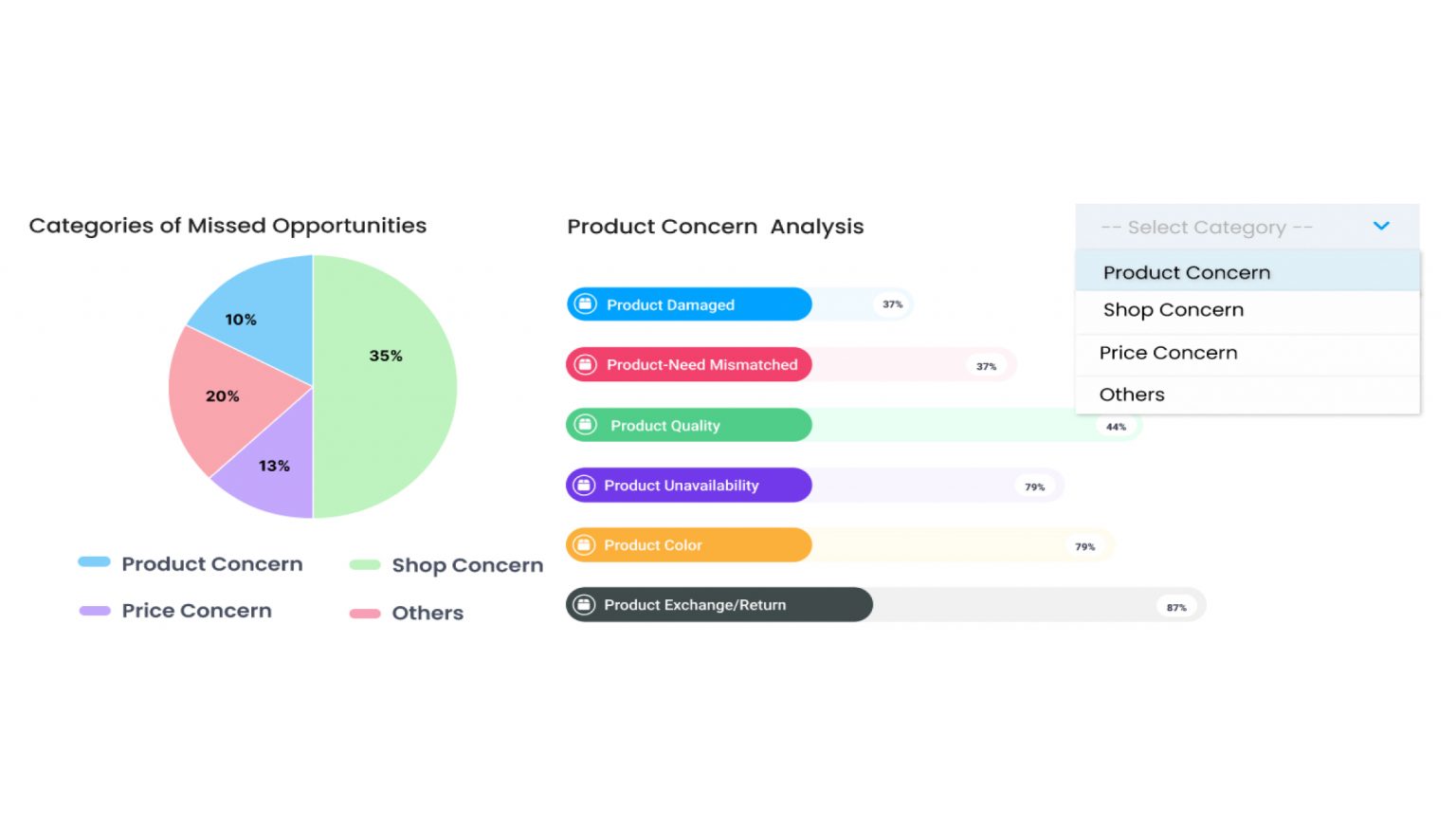This screenshot has width=1456, height=826.
Task: Toggle the Product Concern legend entry
Action: point(191,563)
